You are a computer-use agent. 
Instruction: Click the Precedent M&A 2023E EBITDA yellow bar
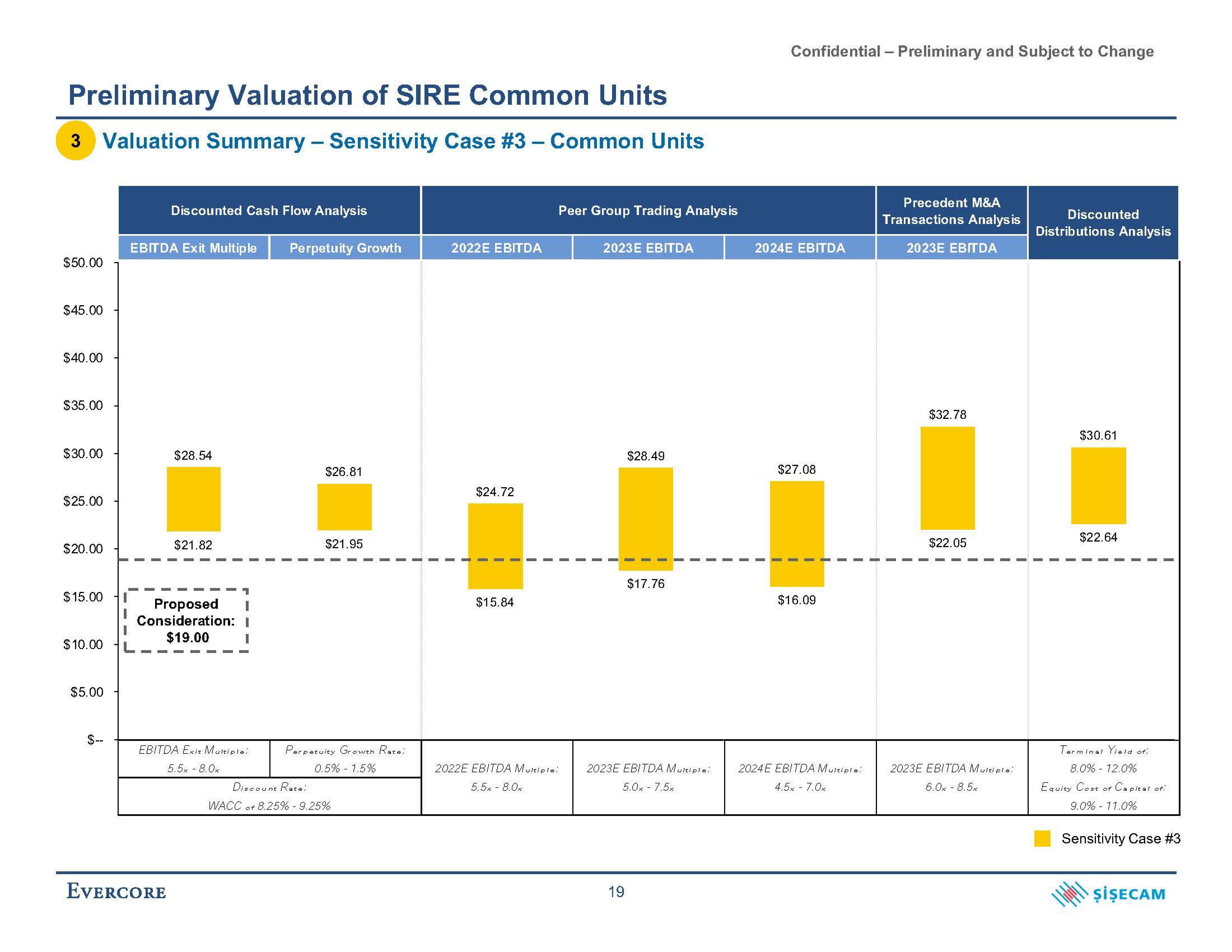(x=948, y=478)
